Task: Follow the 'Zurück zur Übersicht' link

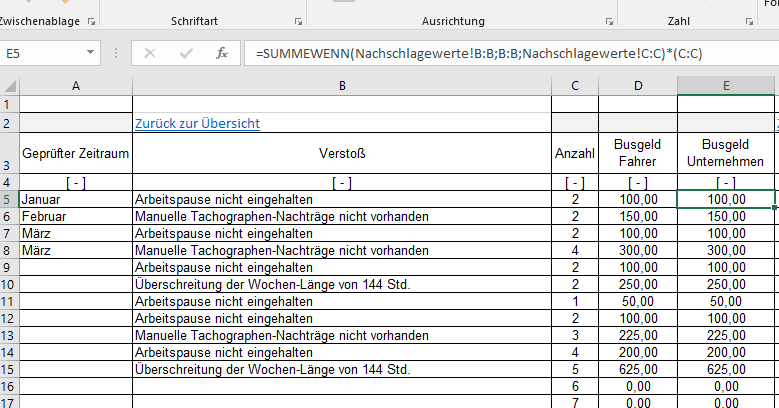Action: [x=197, y=123]
